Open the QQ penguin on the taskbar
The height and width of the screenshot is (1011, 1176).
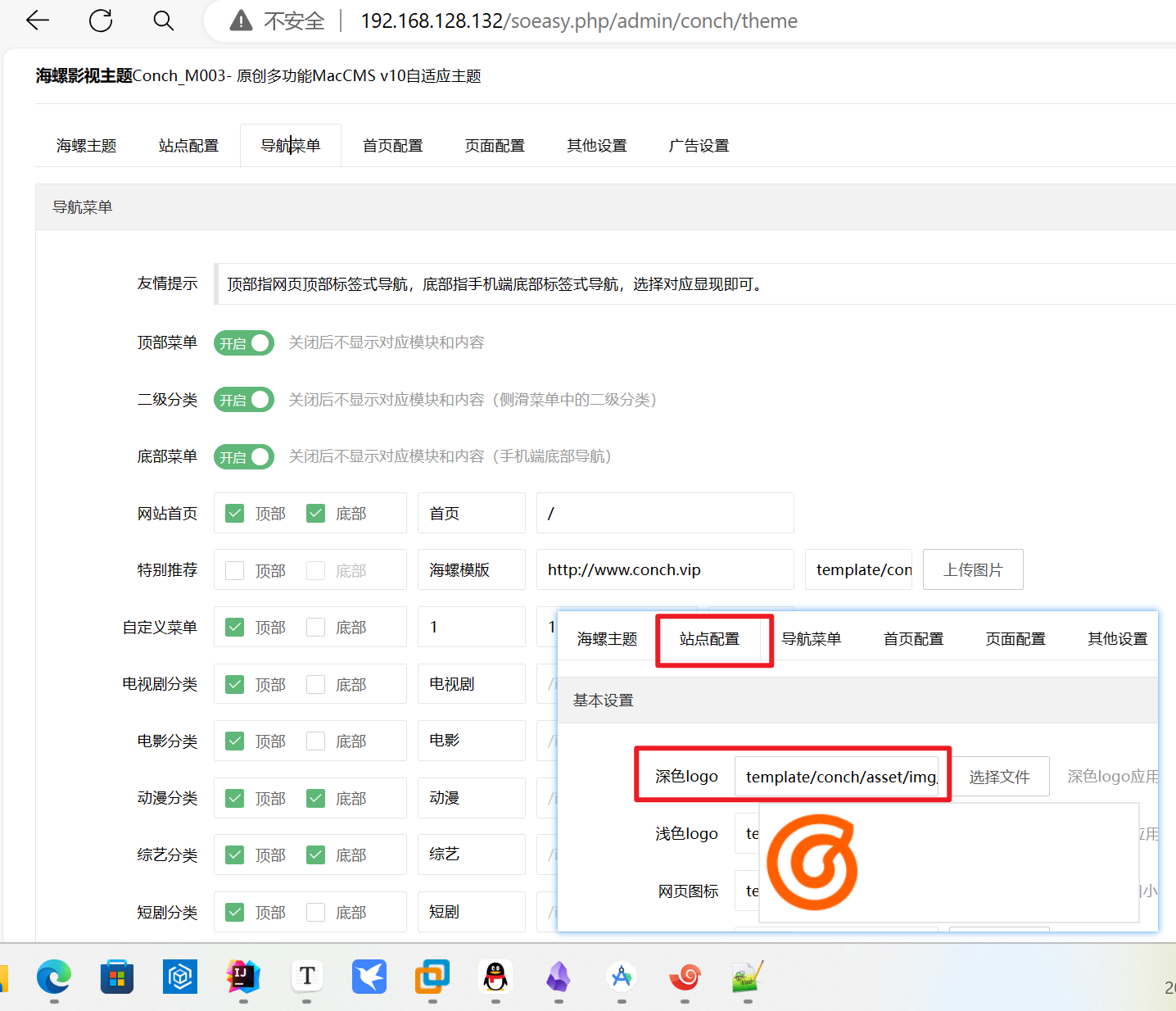[495, 977]
